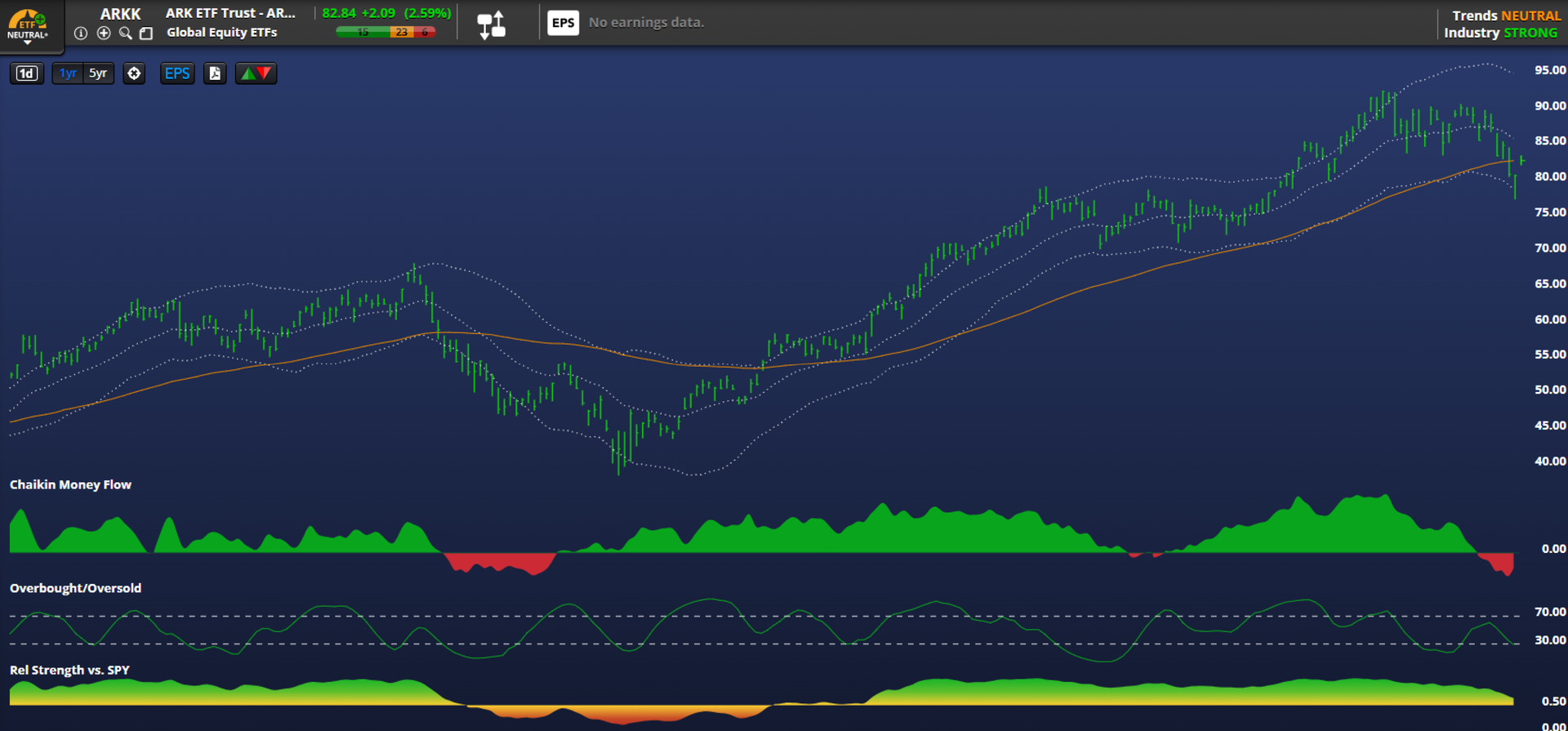This screenshot has height=731, width=1568.
Task: Toggle the 1d daily interval button
Action: coord(27,74)
